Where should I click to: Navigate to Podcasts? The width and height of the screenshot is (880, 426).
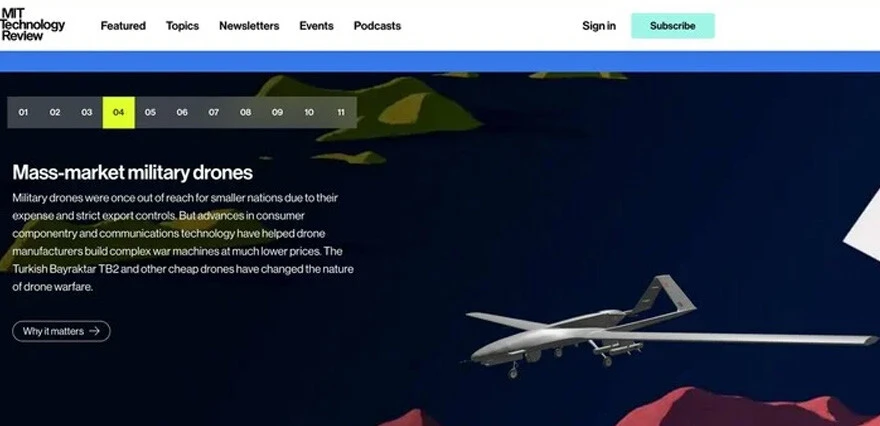pyautogui.click(x=377, y=26)
